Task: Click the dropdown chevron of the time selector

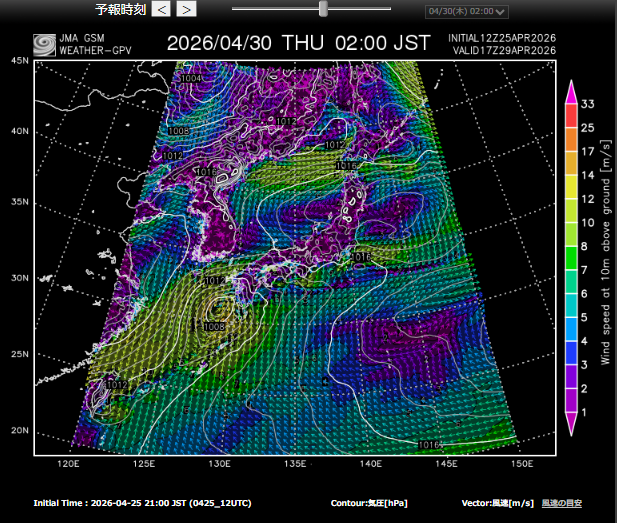Action: [501, 12]
